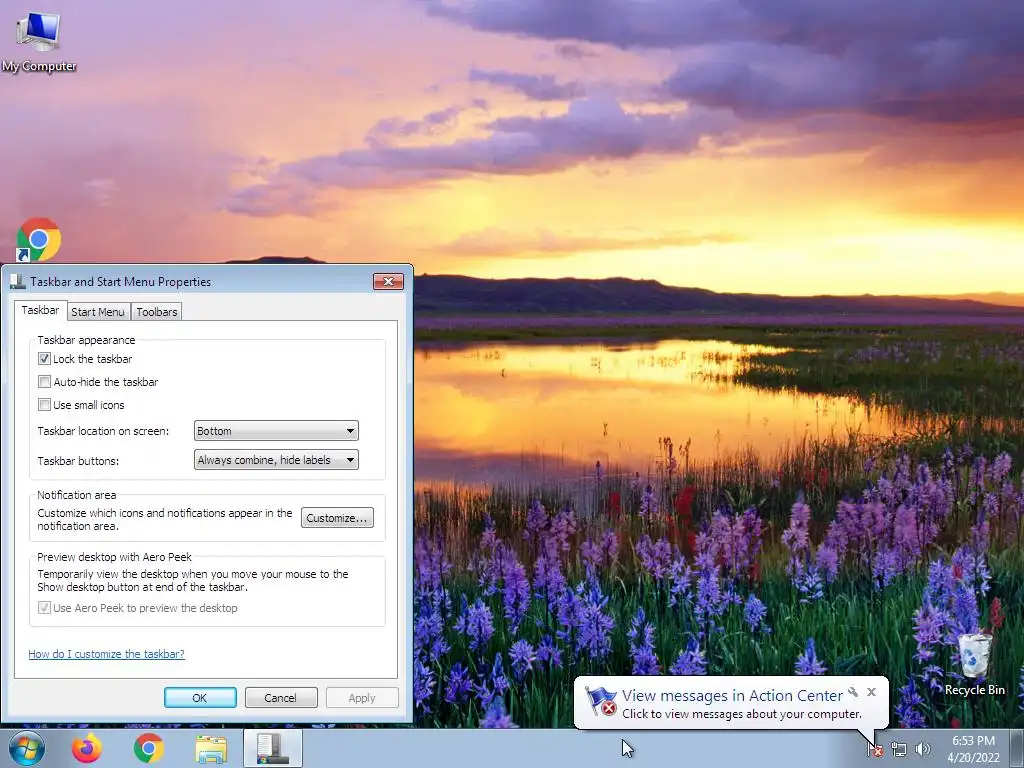Open the My Computer desktop icon
Screen dimensions: 1024x768
pos(39,40)
